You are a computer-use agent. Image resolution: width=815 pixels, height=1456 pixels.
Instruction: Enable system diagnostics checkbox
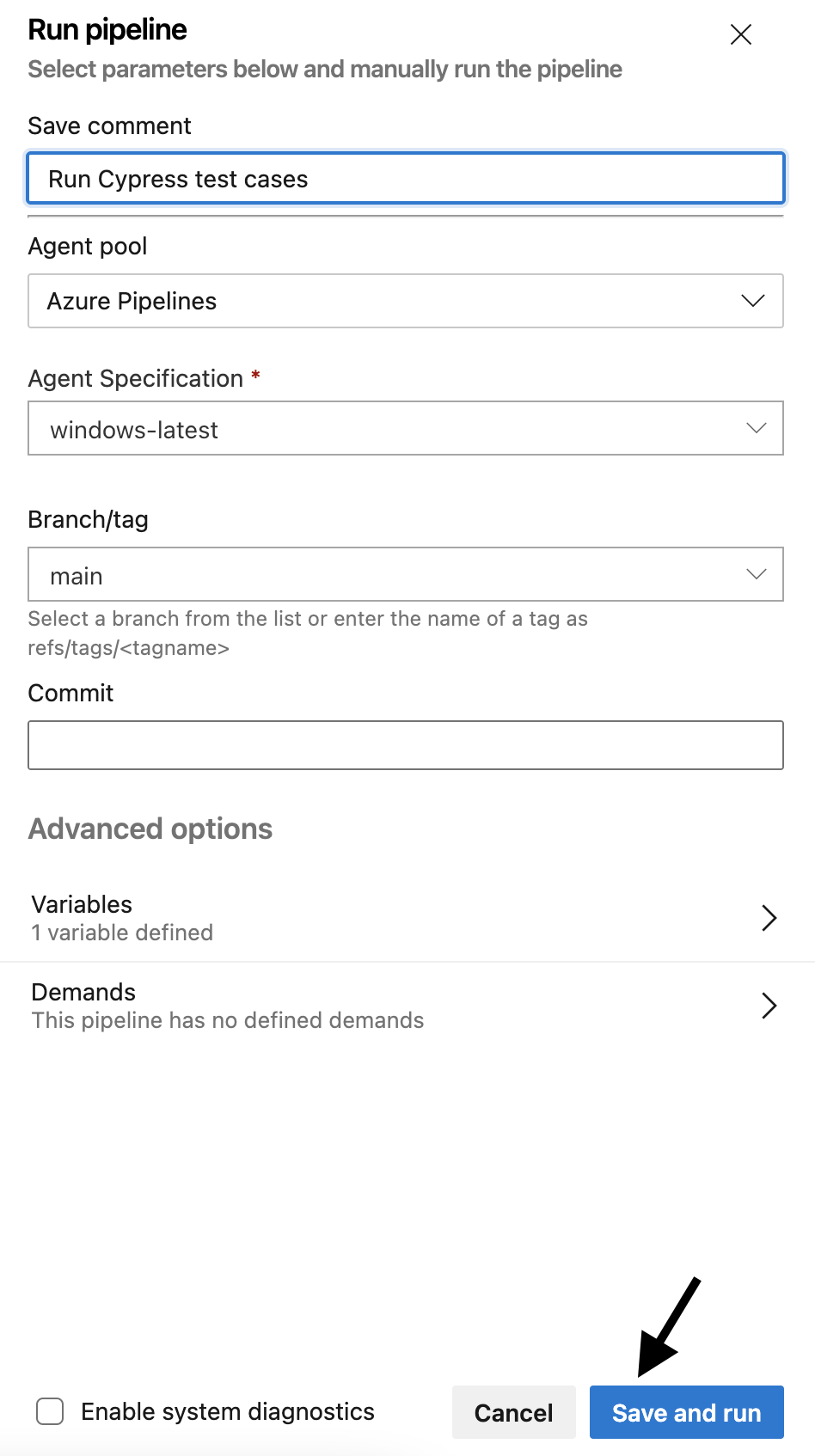(x=50, y=1411)
